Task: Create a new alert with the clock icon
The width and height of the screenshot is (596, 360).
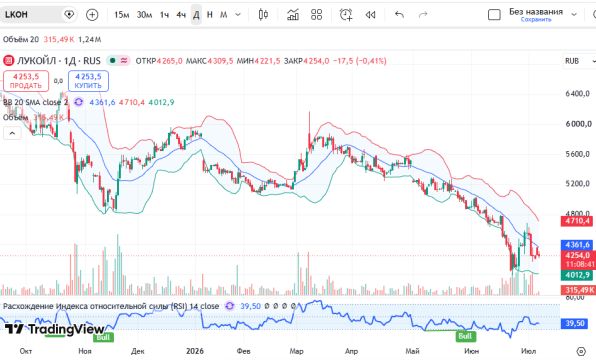Action: click(346, 15)
